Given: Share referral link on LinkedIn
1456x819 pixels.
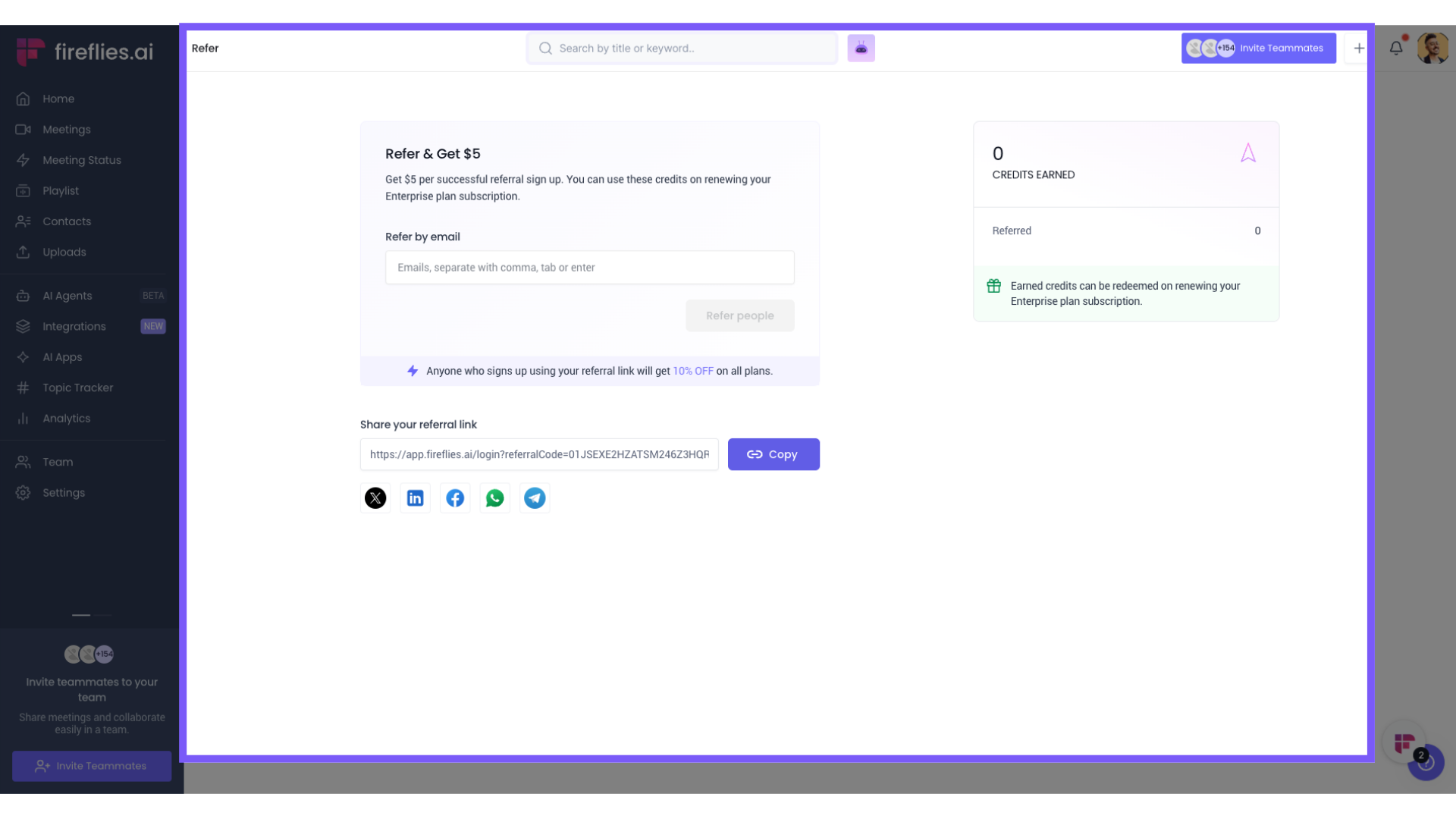Looking at the screenshot, I should (x=415, y=498).
